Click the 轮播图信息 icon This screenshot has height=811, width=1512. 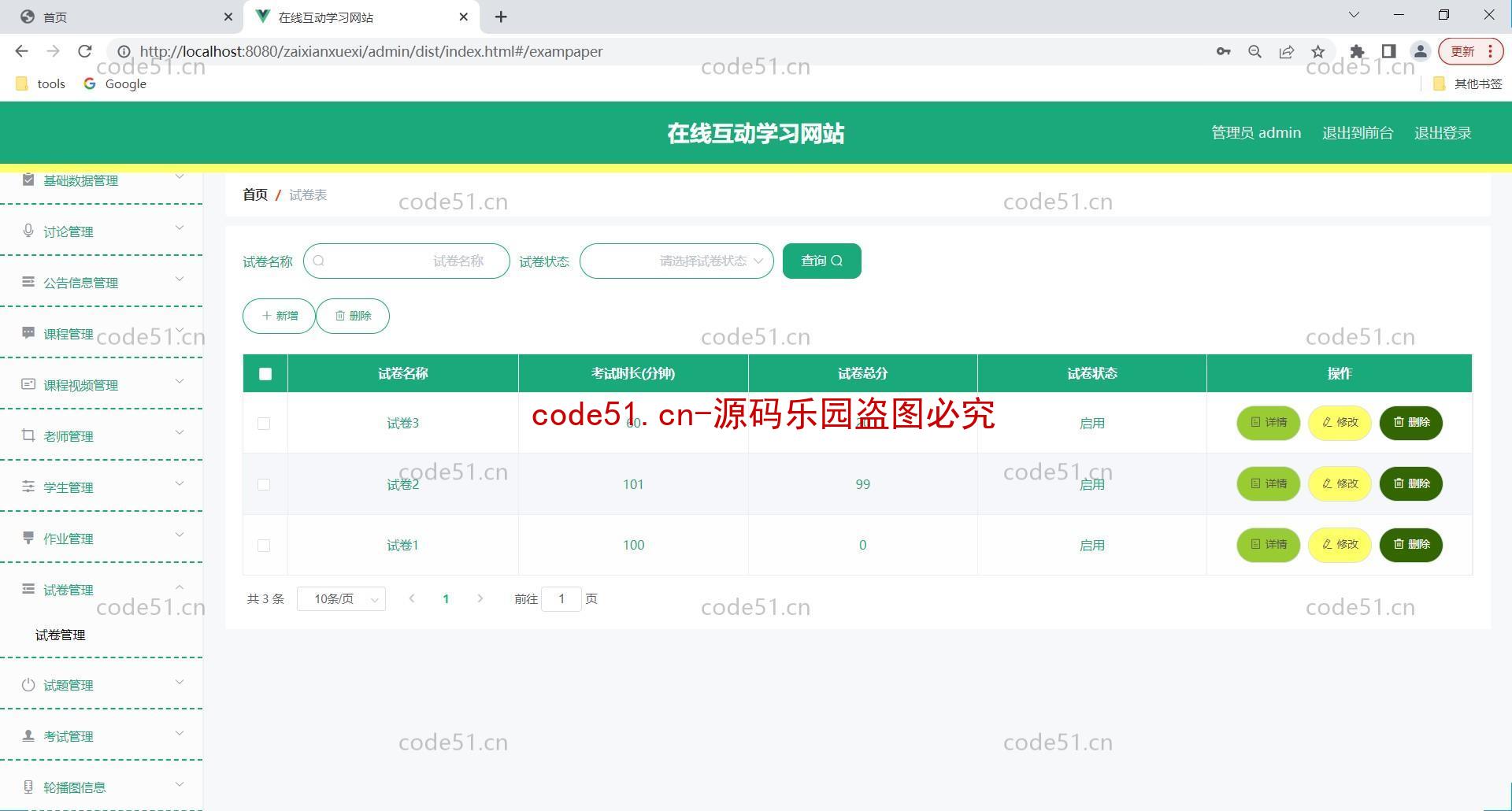pyautogui.click(x=28, y=787)
